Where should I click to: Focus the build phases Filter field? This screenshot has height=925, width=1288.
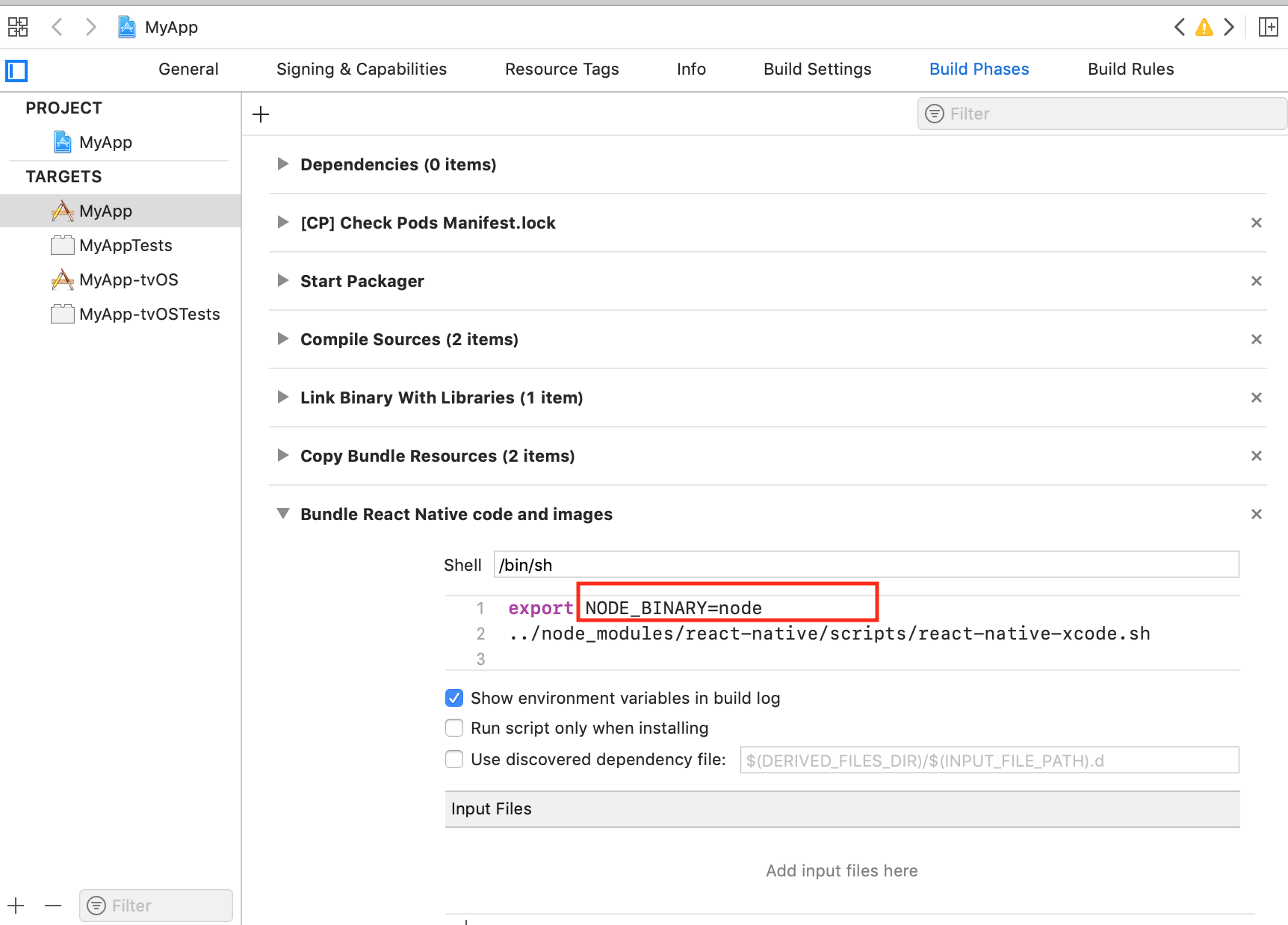[x=1102, y=114]
